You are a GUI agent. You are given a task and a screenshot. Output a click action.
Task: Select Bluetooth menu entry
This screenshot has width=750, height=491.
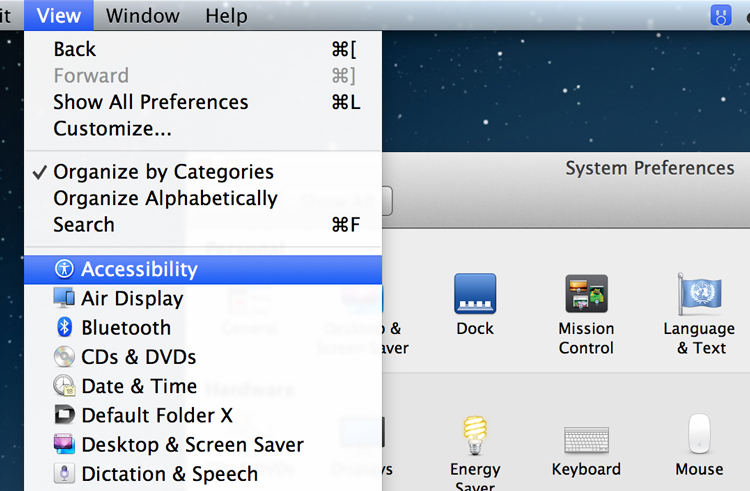[203, 327]
